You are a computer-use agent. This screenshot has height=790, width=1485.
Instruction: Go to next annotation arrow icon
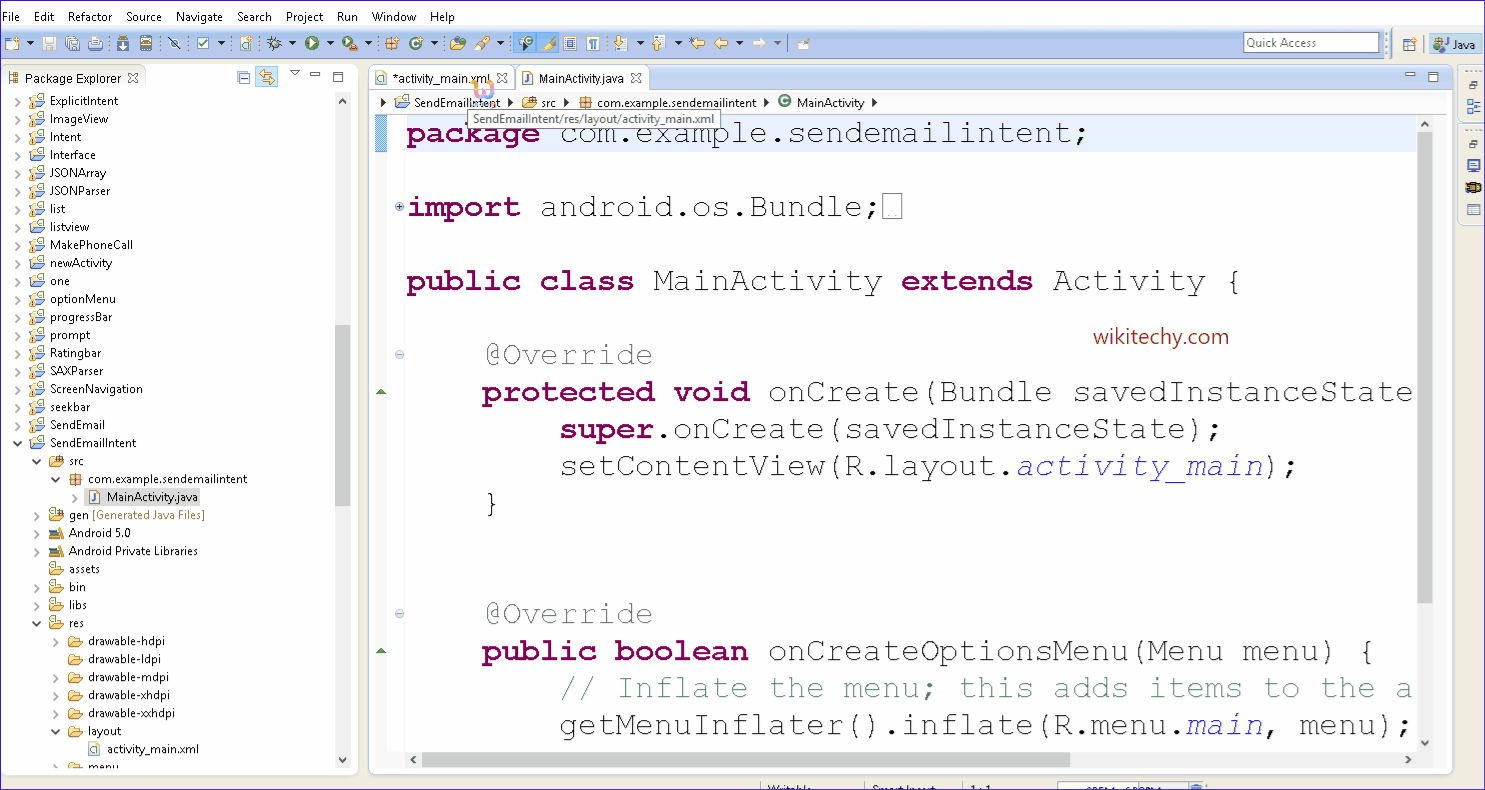[x=619, y=43]
